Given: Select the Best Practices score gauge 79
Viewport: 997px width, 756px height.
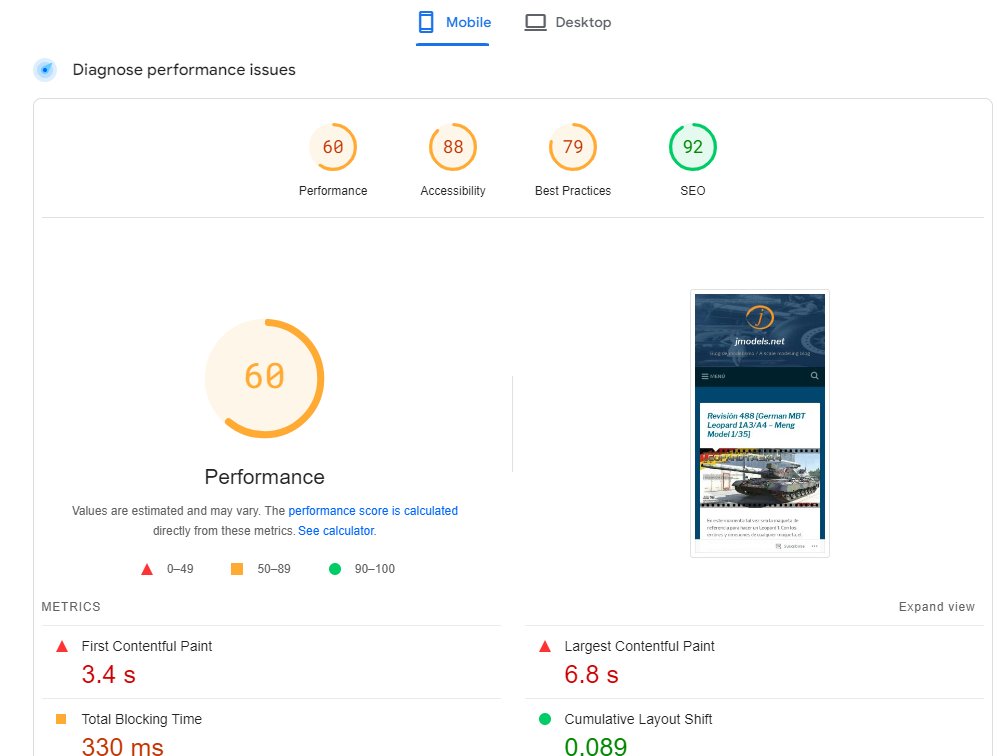Looking at the screenshot, I should 573,147.
